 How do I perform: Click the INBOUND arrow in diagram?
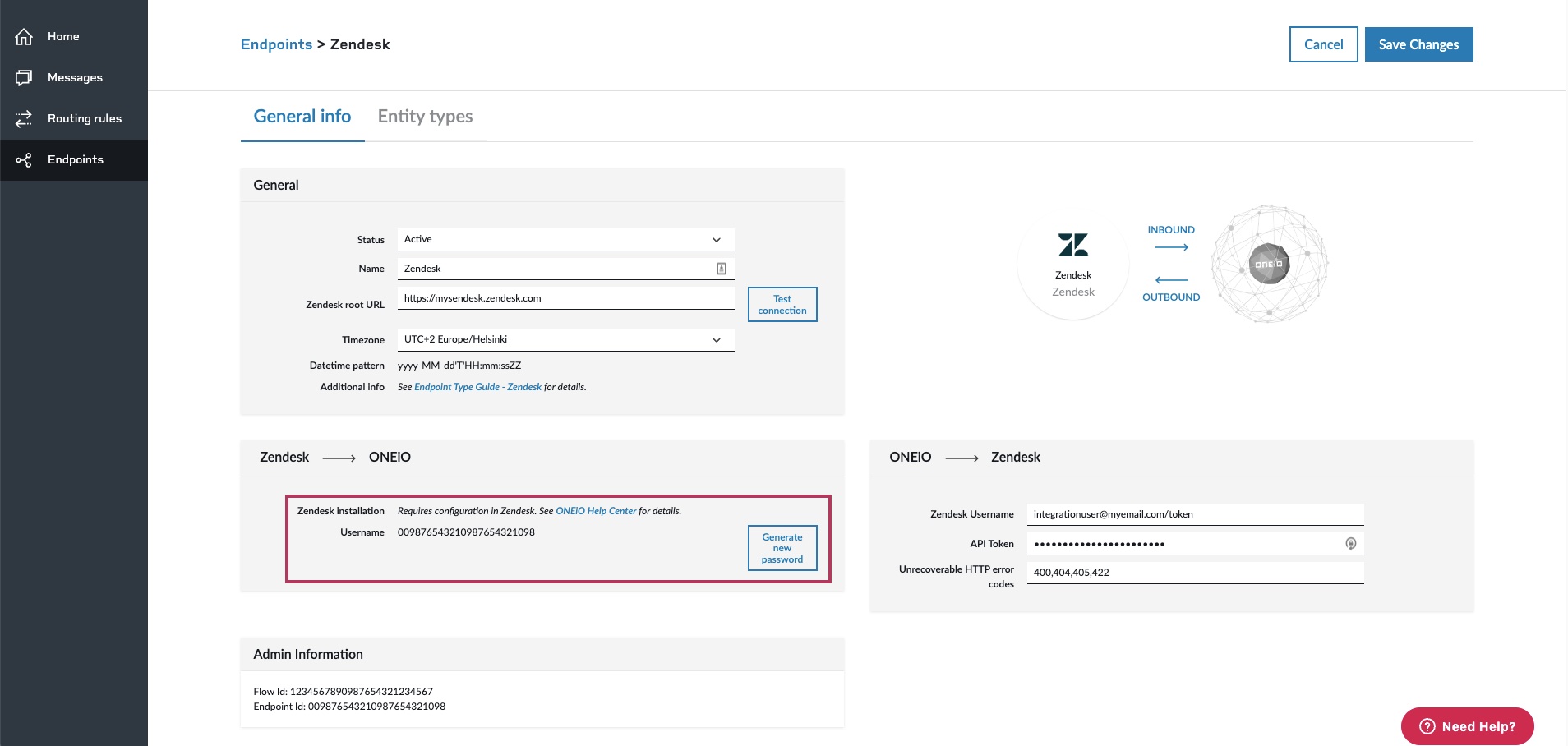(1171, 247)
